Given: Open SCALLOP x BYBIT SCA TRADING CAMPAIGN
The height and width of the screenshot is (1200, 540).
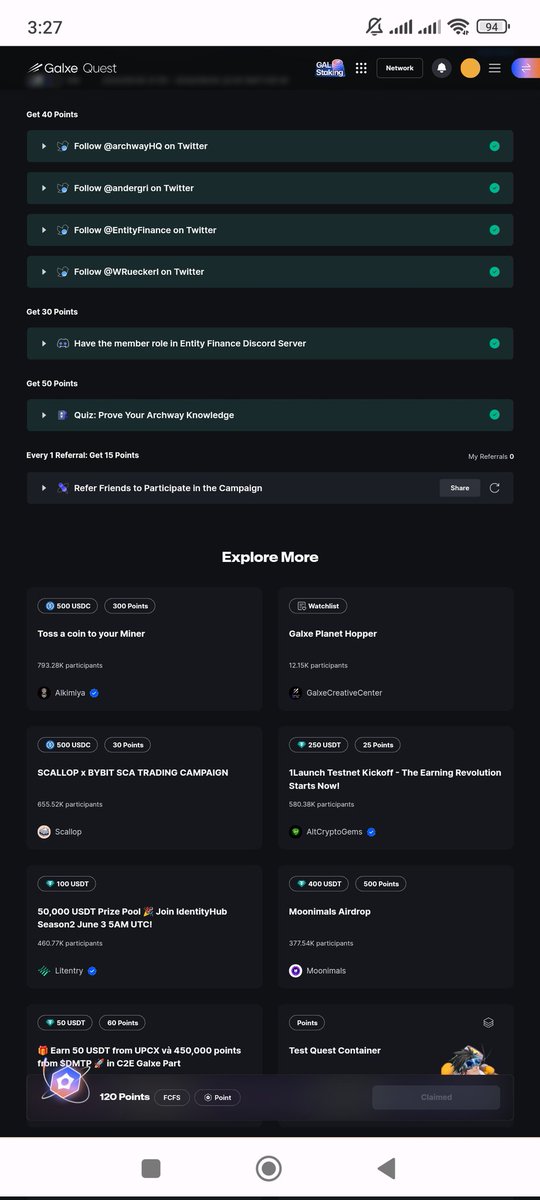Looking at the screenshot, I should point(145,788).
